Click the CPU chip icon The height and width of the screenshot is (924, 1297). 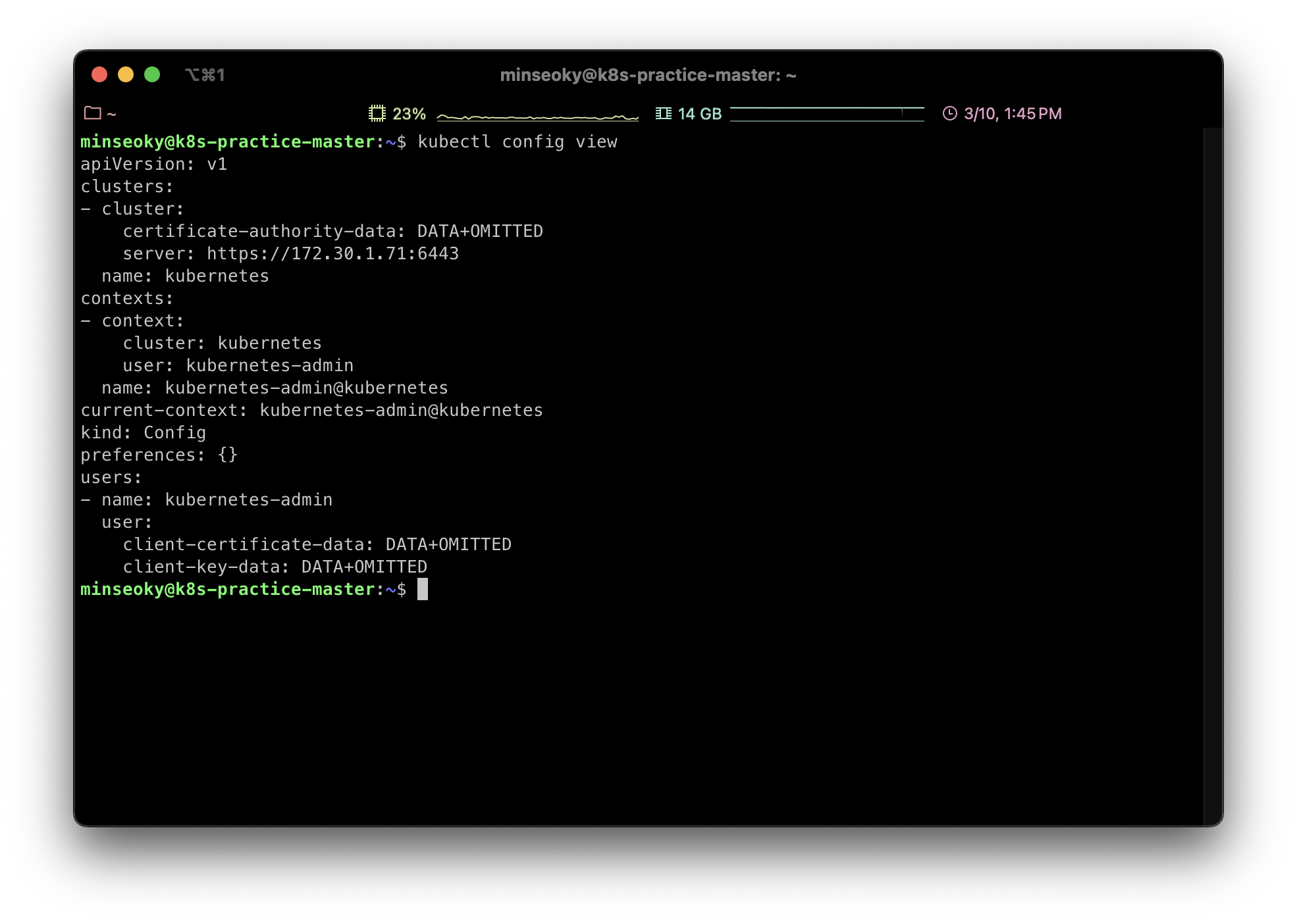point(377,113)
